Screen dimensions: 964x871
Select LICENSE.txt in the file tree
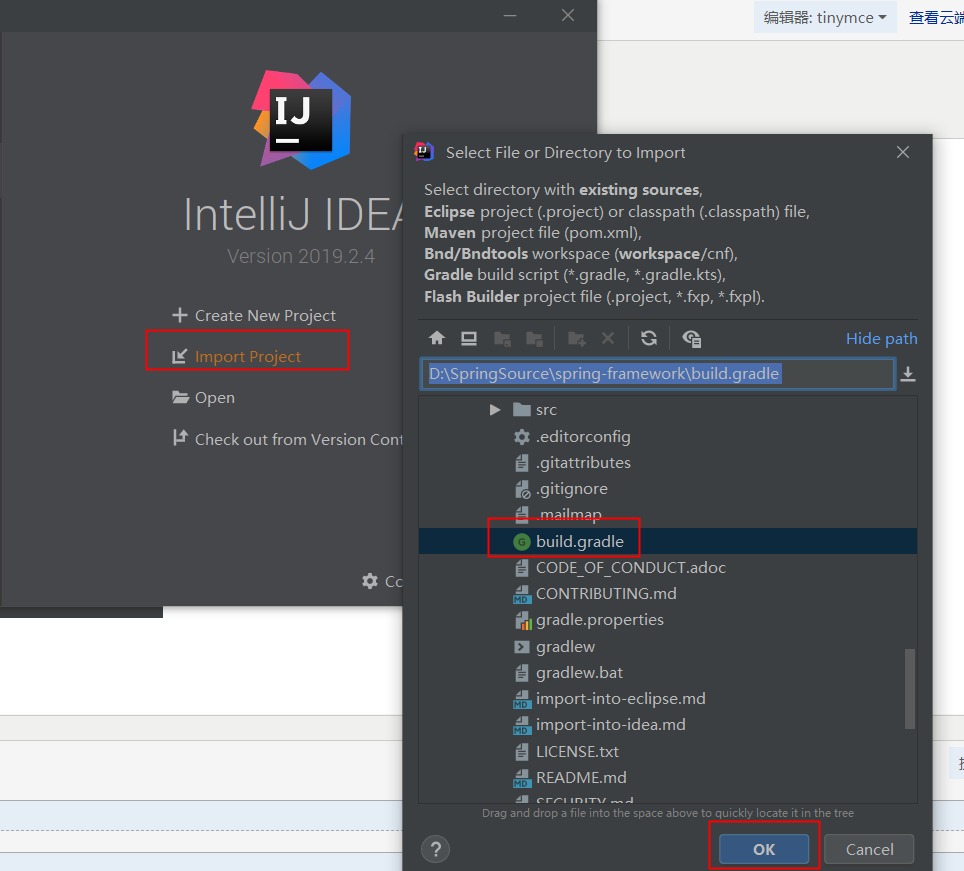pyautogui.click(x=577, y=752)
